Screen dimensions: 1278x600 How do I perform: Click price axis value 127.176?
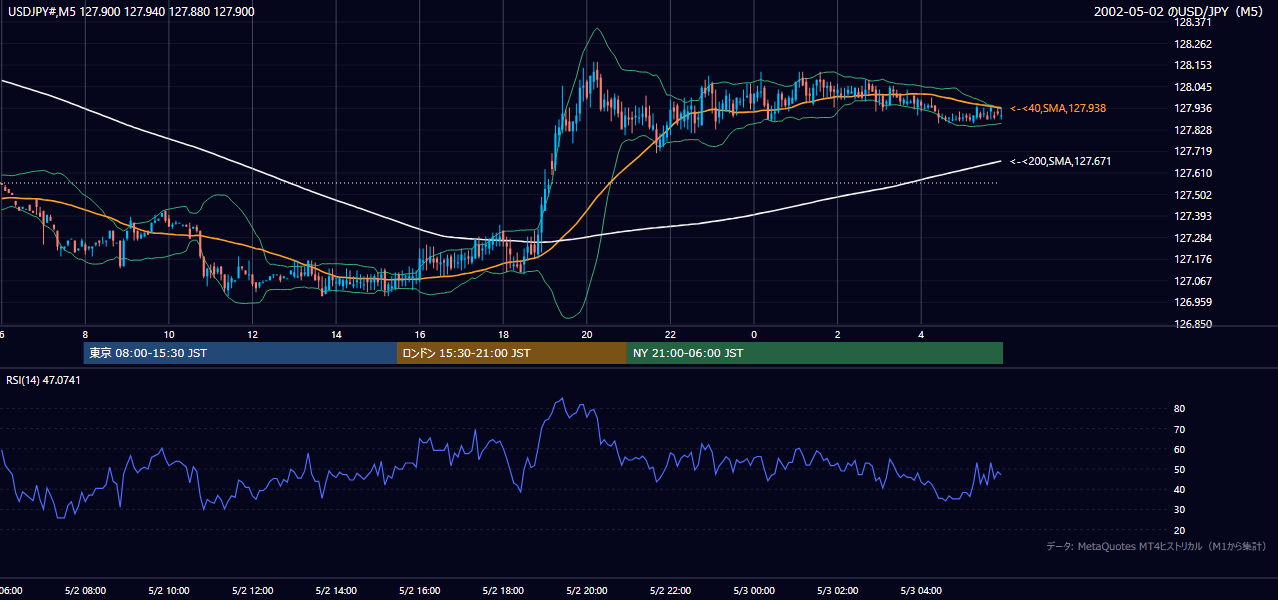pyautogui.click(x=1194, y=260)
